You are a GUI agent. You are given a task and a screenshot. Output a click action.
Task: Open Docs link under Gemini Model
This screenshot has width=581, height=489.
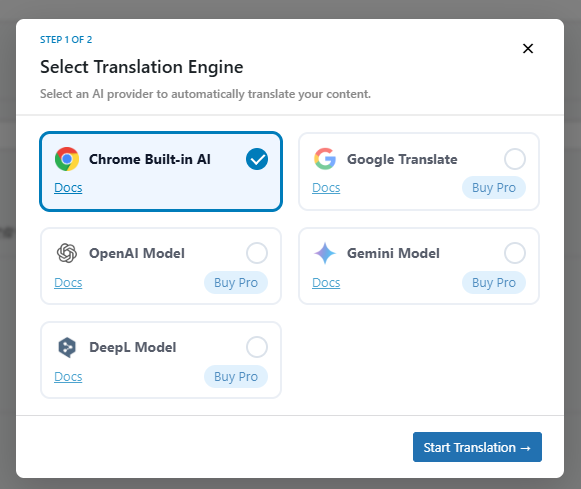point(326,283)
